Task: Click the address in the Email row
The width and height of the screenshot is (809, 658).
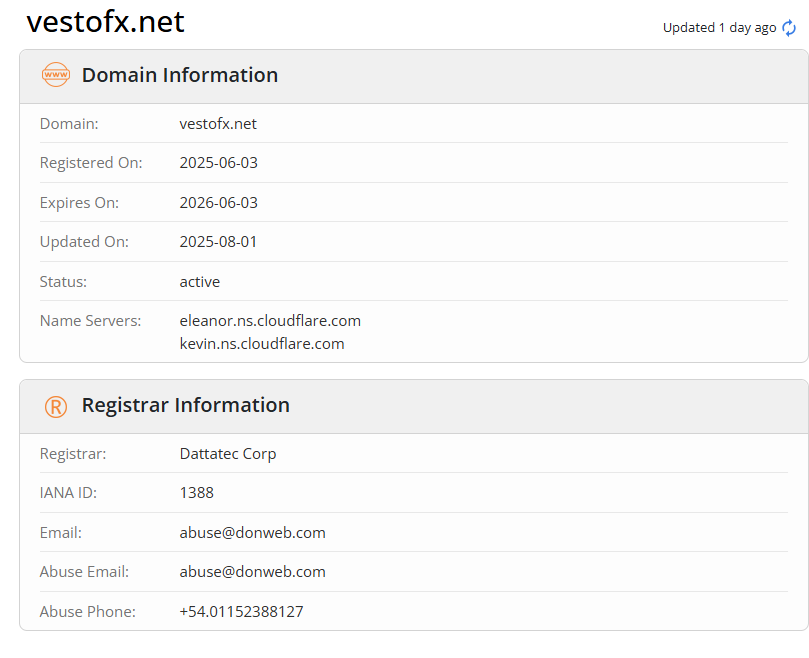Action: coord(252,533)
